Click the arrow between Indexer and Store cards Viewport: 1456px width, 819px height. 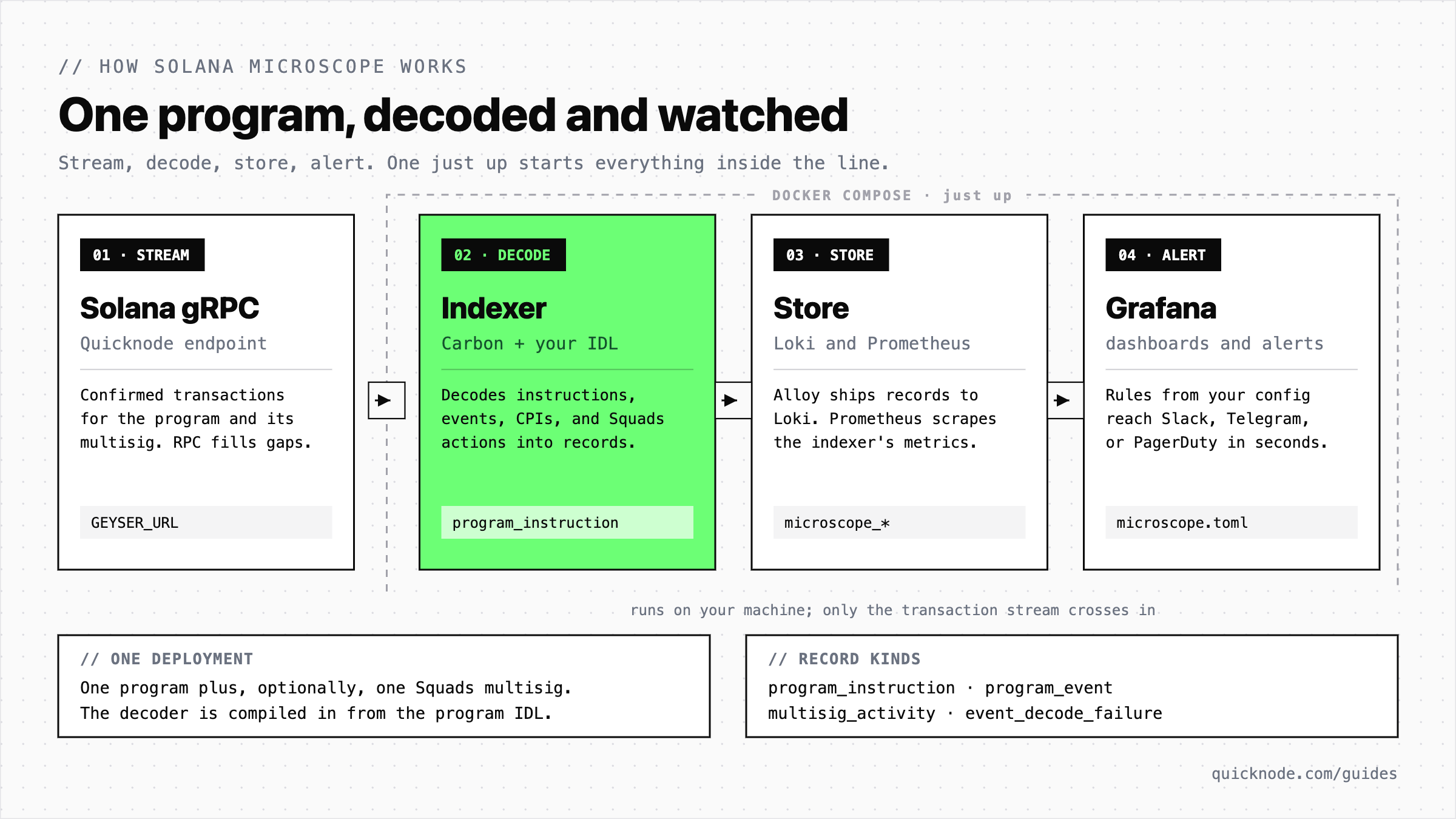[x=733, y=400]
